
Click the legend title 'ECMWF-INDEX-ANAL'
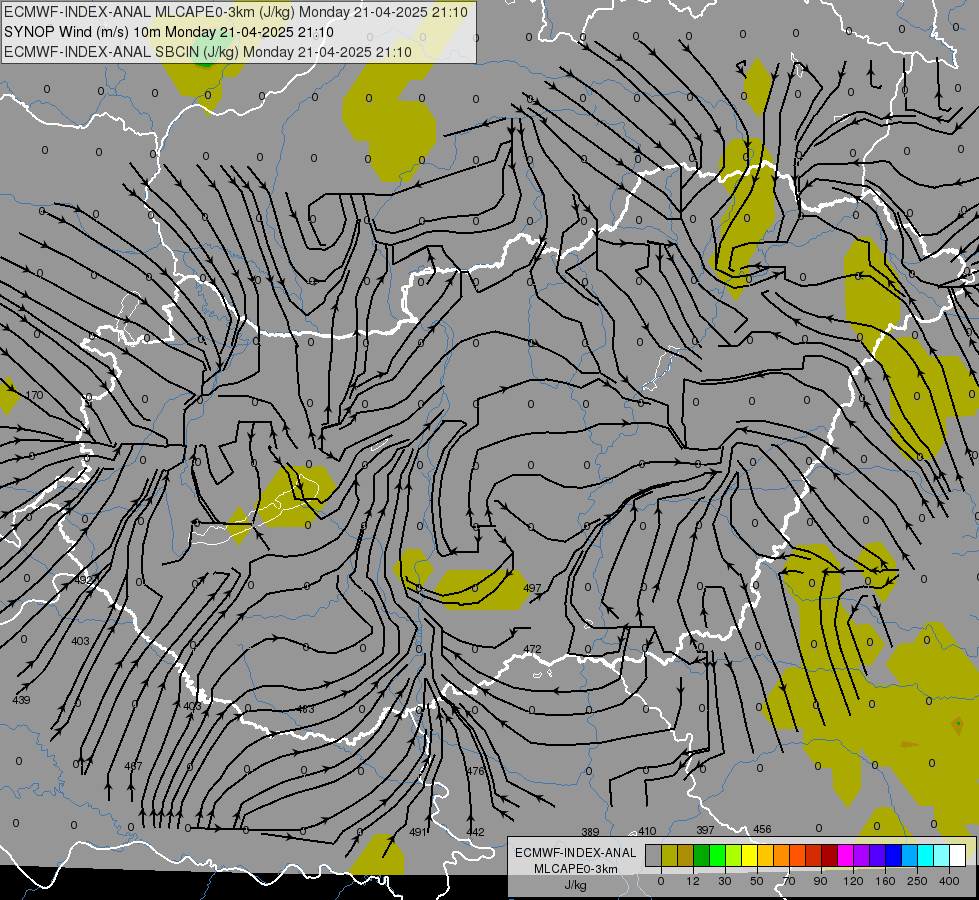coord(575,853)
